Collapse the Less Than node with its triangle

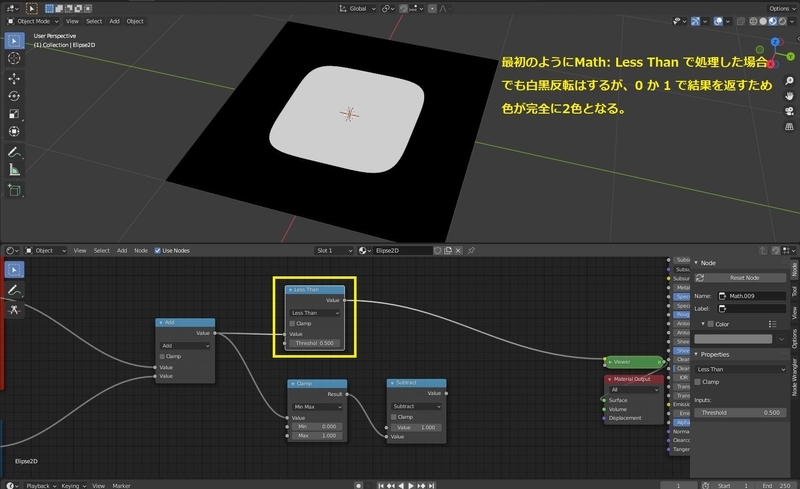click(x=290, y=290)
